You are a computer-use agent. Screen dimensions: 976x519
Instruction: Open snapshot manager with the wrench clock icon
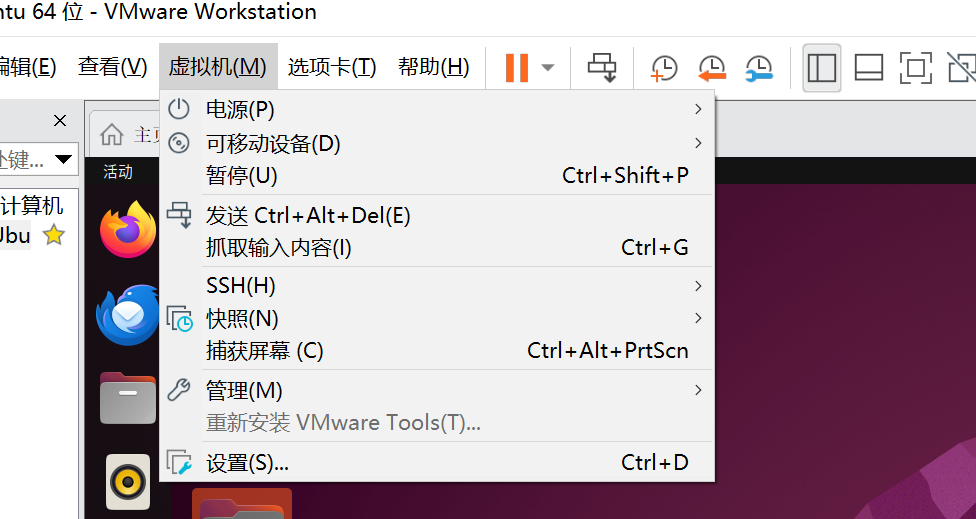[x=759, y=68]
